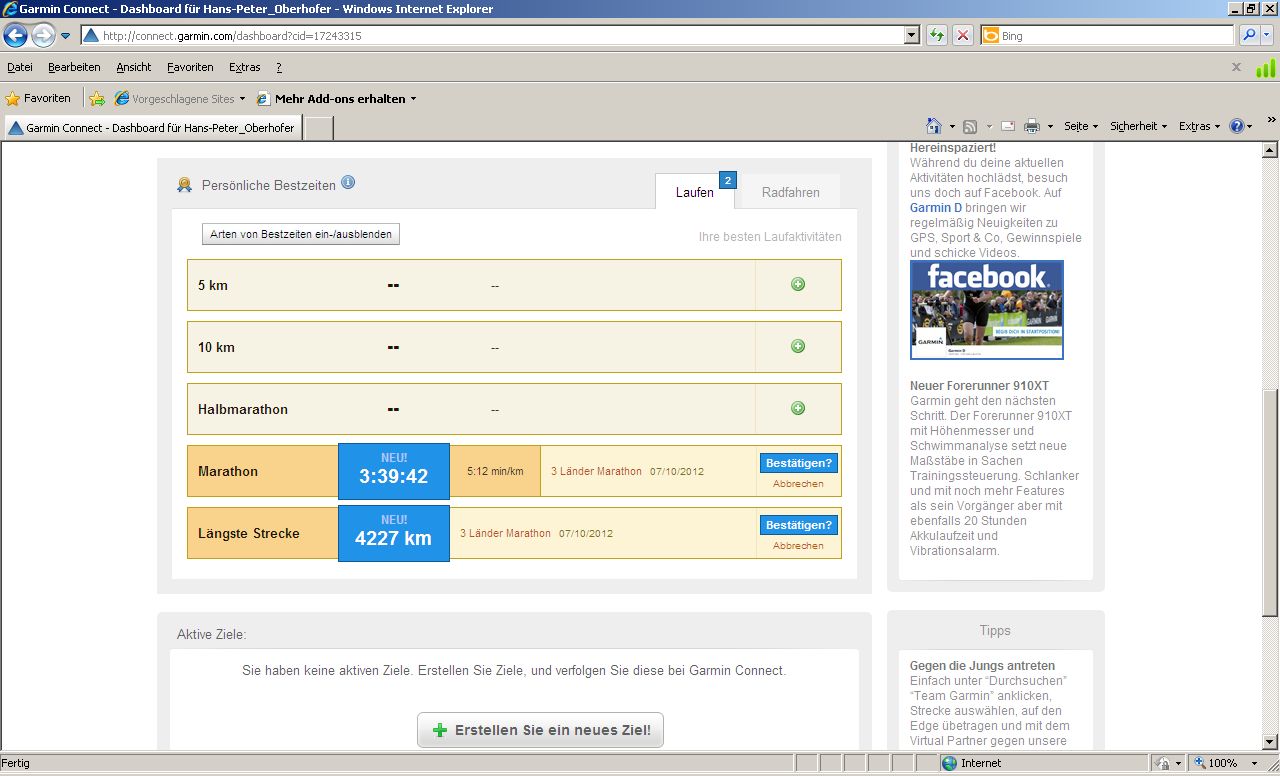Refresh the page with the reload icon
Viewport: 1280px width, 776px height.
[x=936, y=36]
